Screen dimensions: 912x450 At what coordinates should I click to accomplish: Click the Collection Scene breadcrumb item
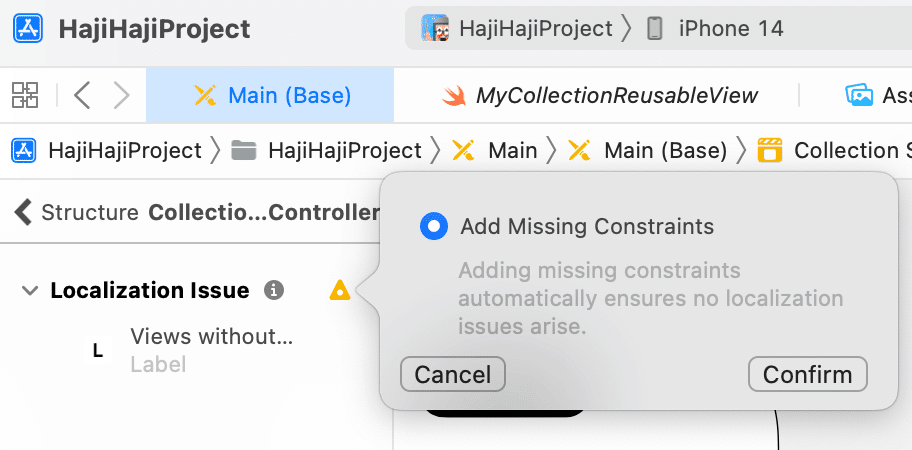point(834,151)
